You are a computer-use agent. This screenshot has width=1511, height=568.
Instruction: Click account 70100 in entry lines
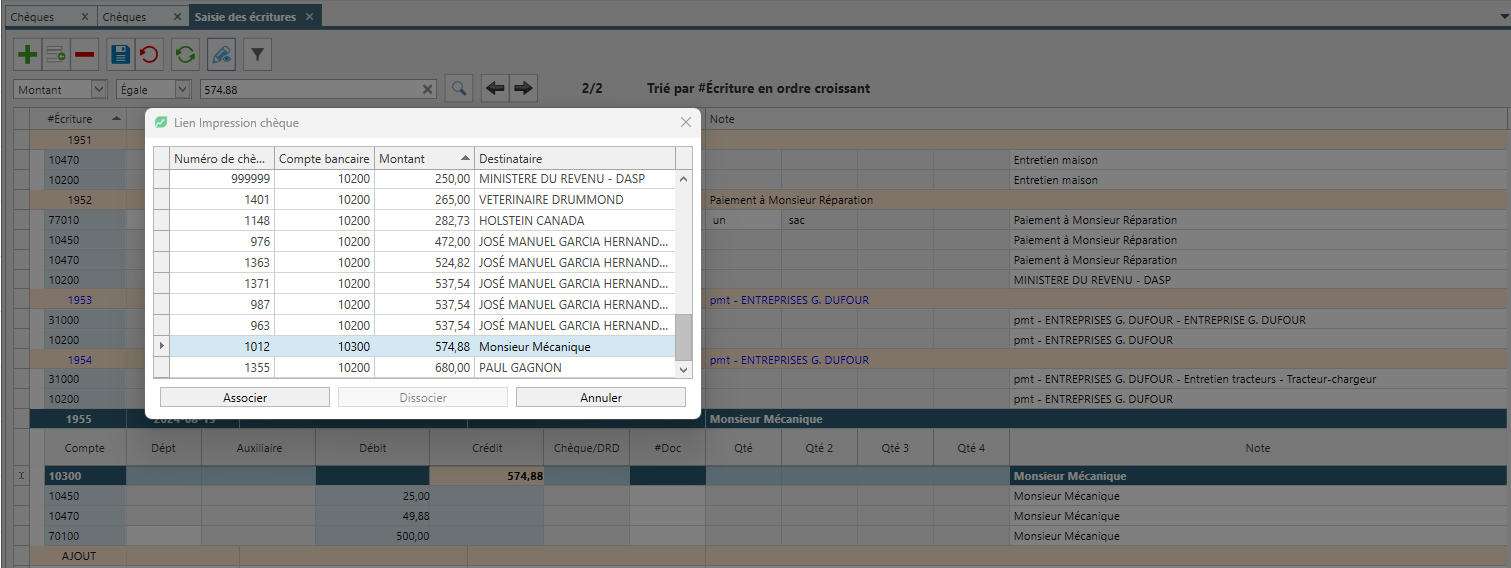pos(86,536)
